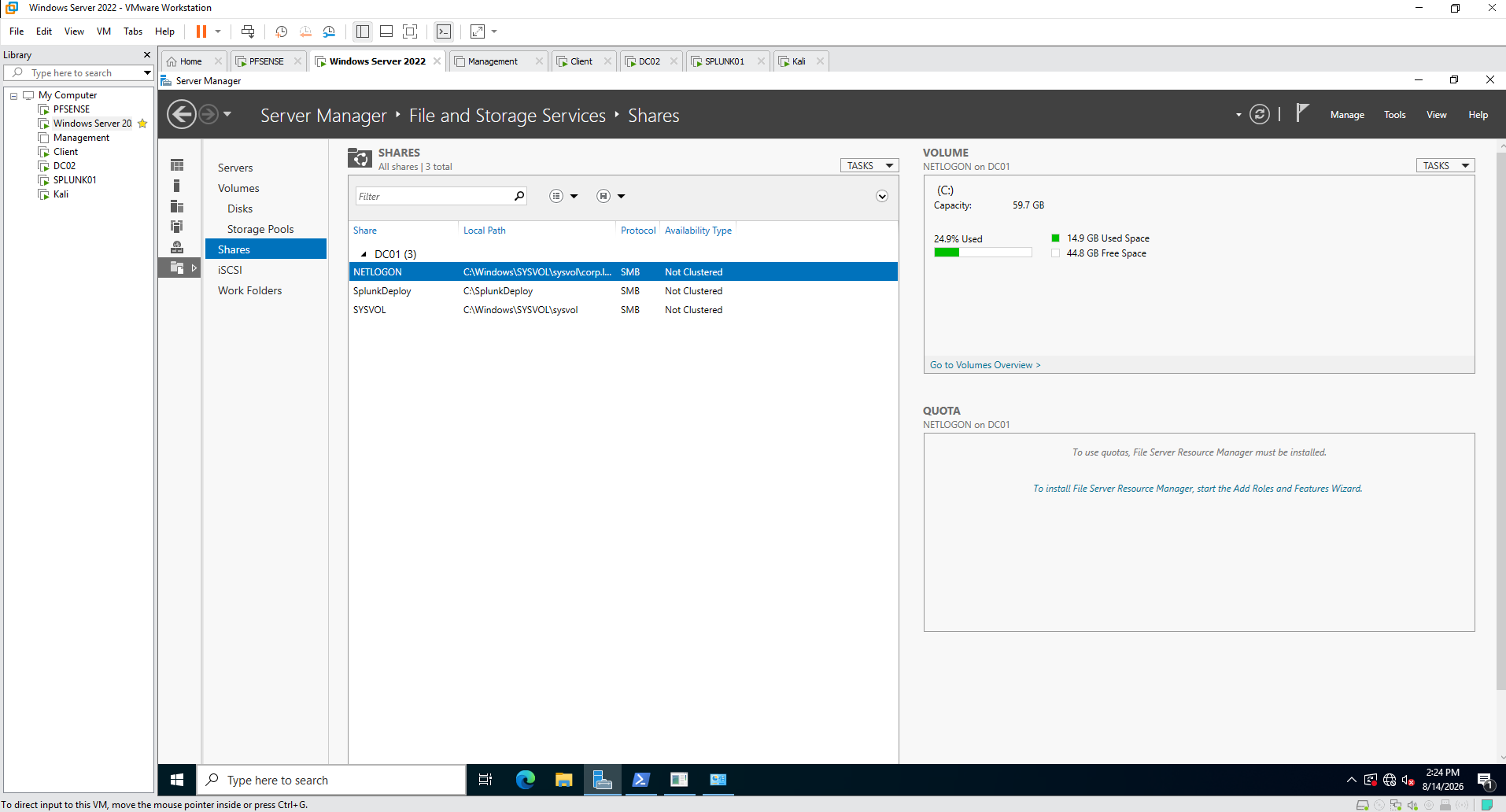Screen dimensions: 1506x812
Task: Select the SYSVOL share row
Action: pyautogui.click(x=623, y=310)
